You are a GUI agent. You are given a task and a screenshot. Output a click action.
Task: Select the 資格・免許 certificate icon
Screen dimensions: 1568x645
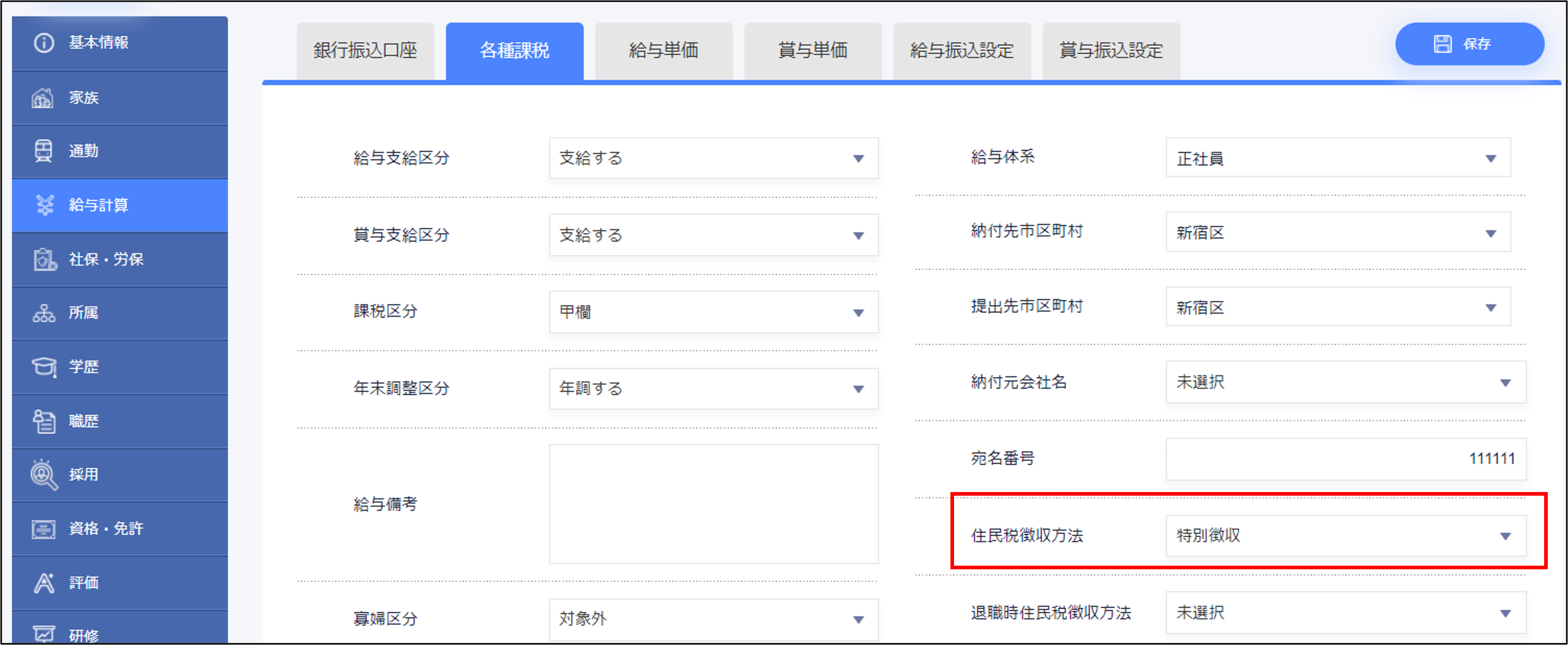click(43, 528)
